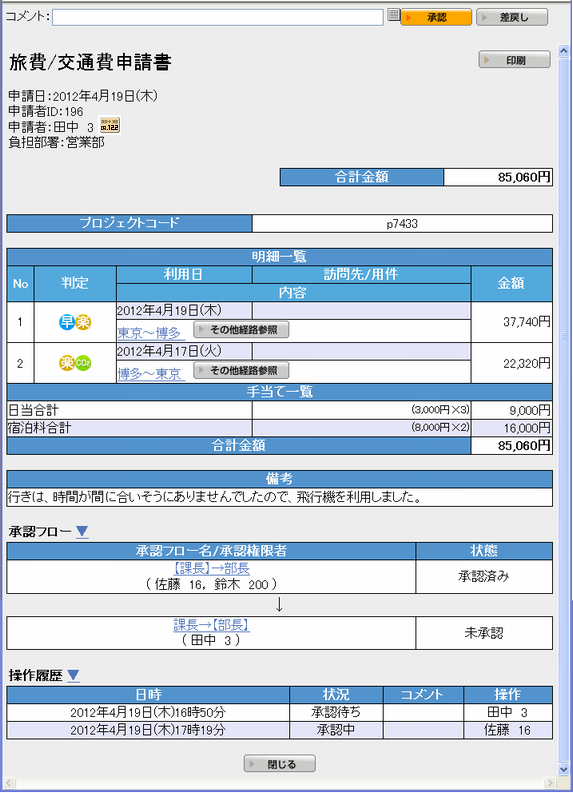The height and width of the screenshot is (793, 573).
Task: Click the 差戻し reject button
Action: [512, 17]
